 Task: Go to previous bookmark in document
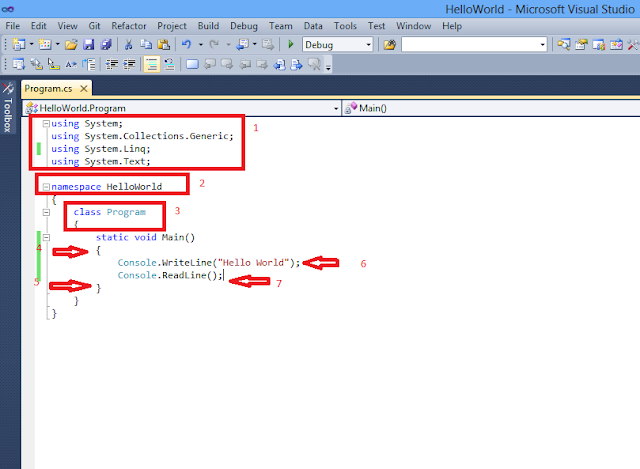coord(280,64)
